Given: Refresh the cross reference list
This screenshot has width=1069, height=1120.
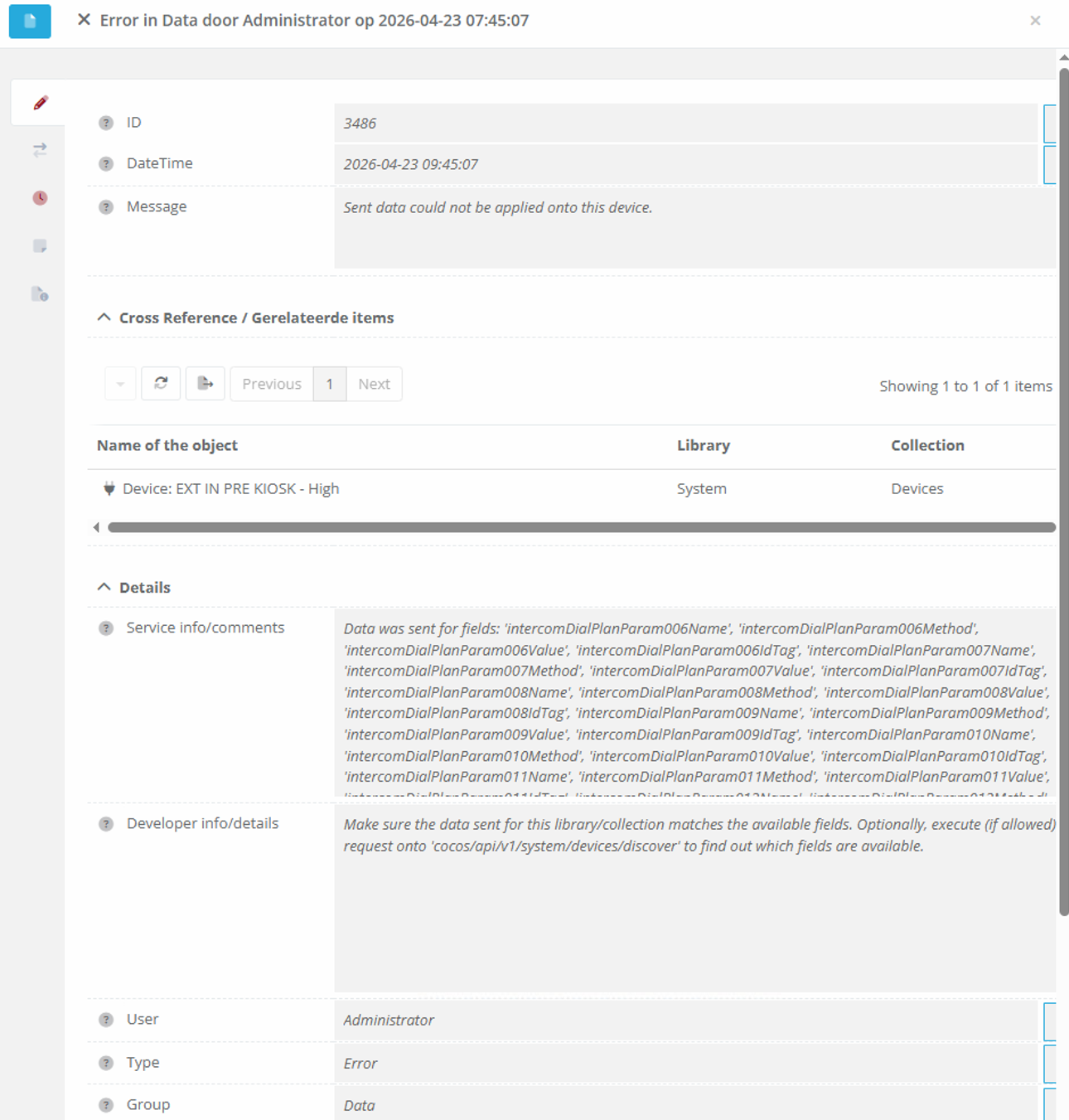Looking at the screenshot, I should point(161,384).
